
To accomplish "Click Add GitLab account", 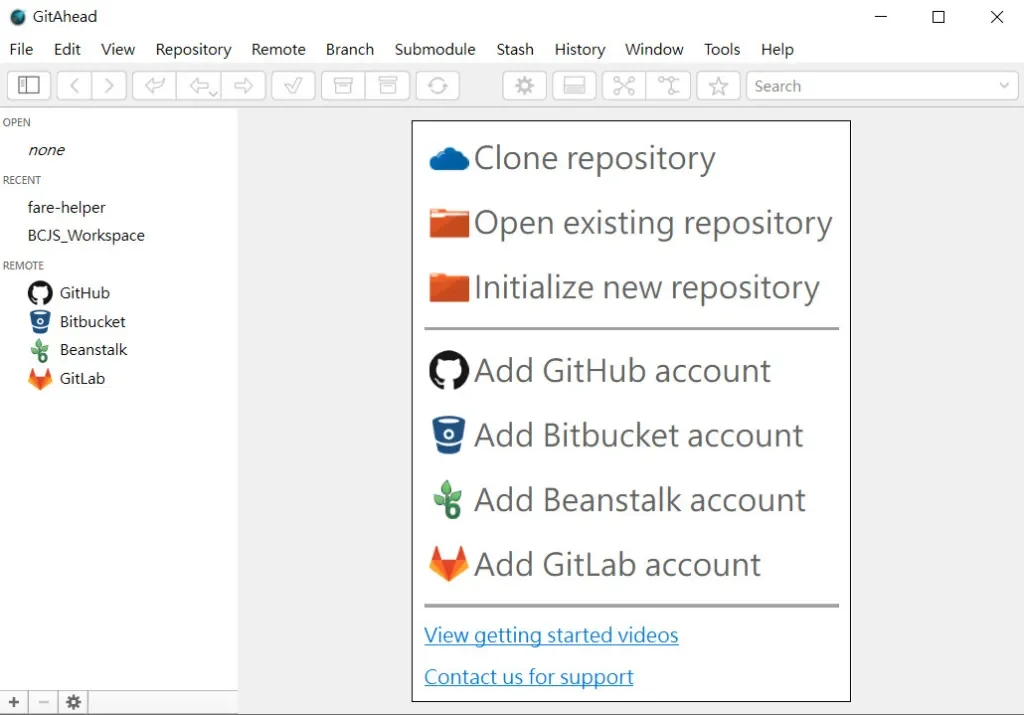I will [595, 565].
